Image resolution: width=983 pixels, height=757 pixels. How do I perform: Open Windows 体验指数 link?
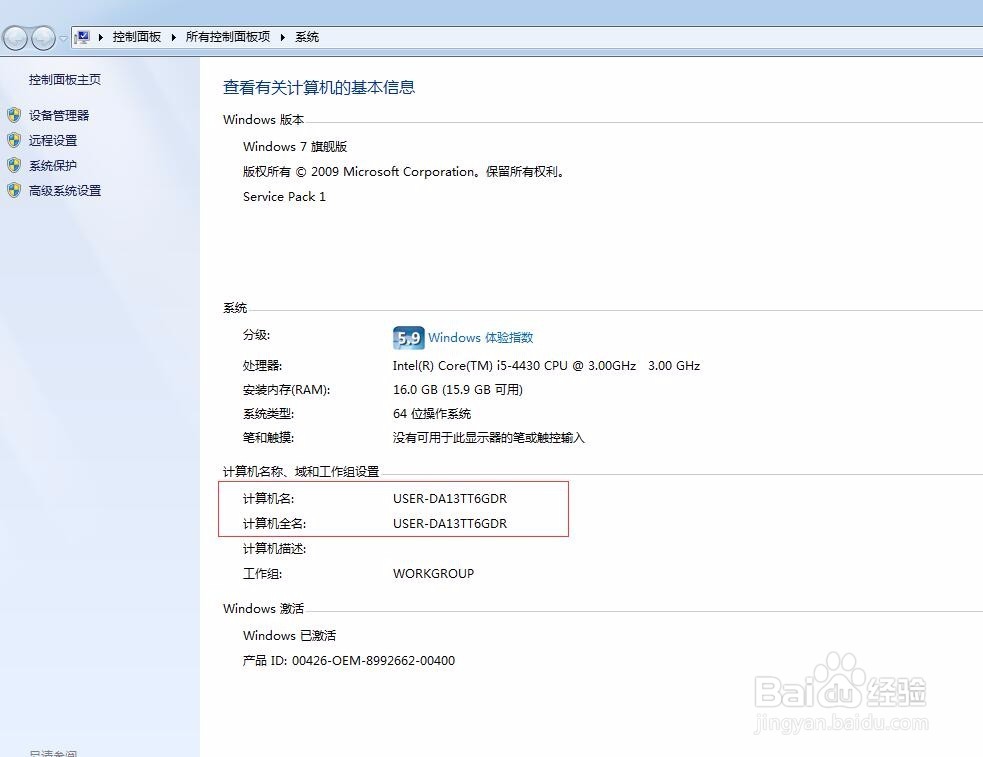point(480,338)
